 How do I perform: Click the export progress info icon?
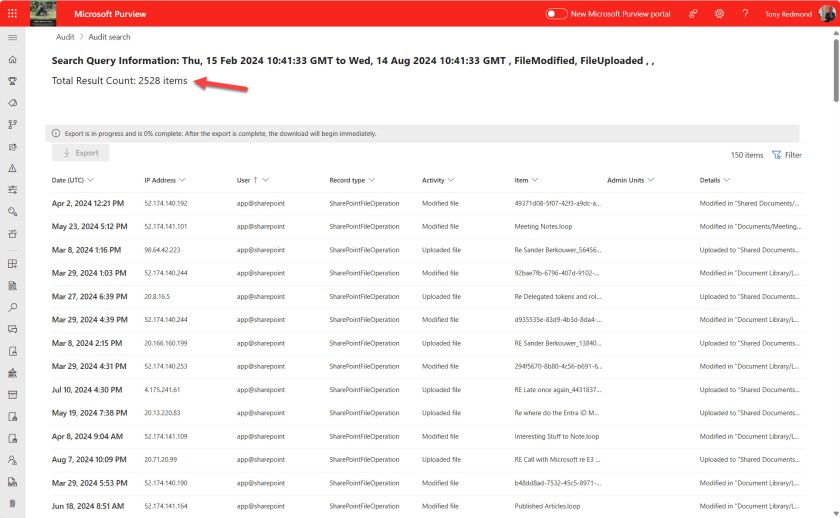click(x=56, y=133)
